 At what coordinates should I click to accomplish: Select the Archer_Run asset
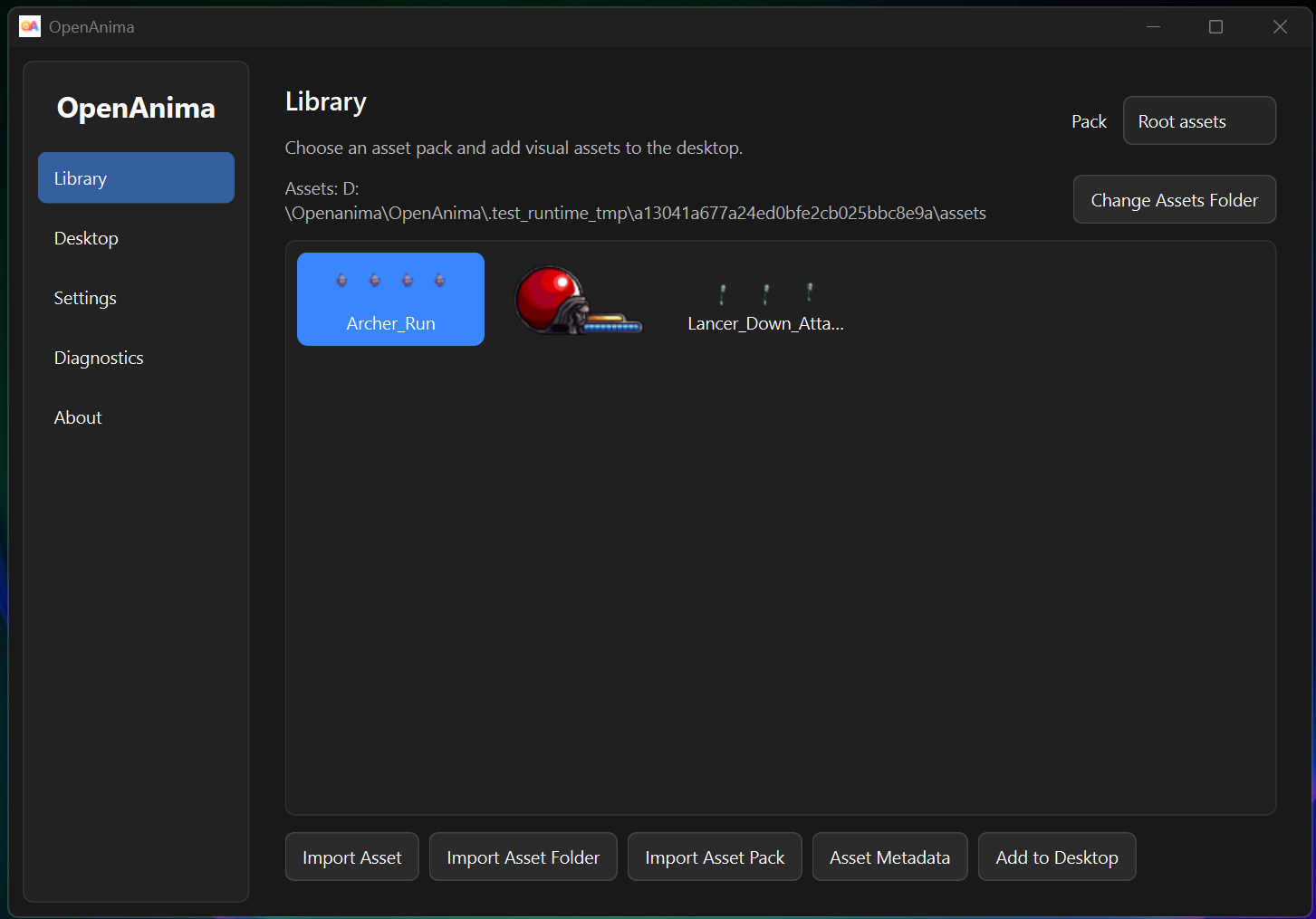tap(390, 299)
